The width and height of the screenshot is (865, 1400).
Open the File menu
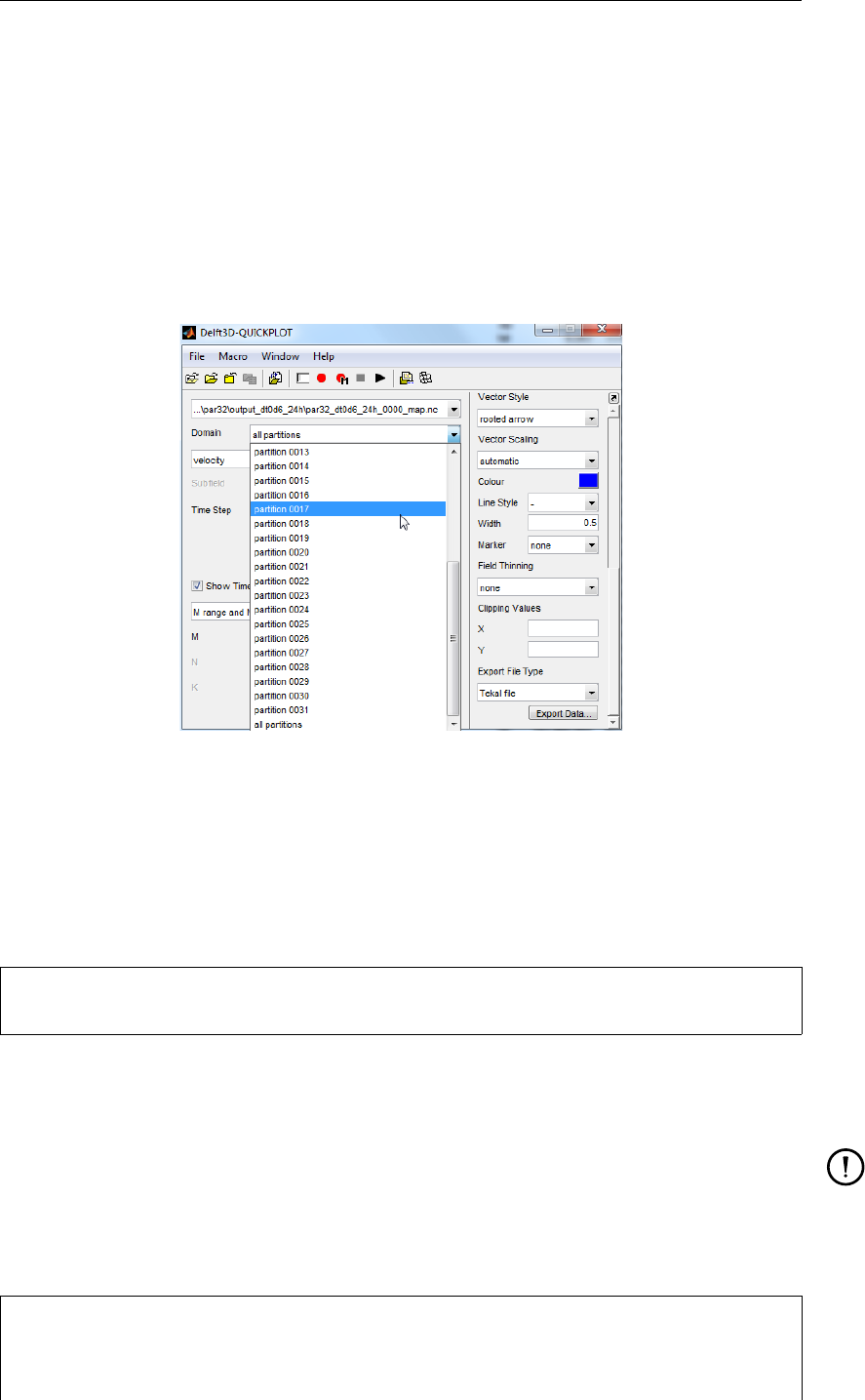click(x=197, y=357)
